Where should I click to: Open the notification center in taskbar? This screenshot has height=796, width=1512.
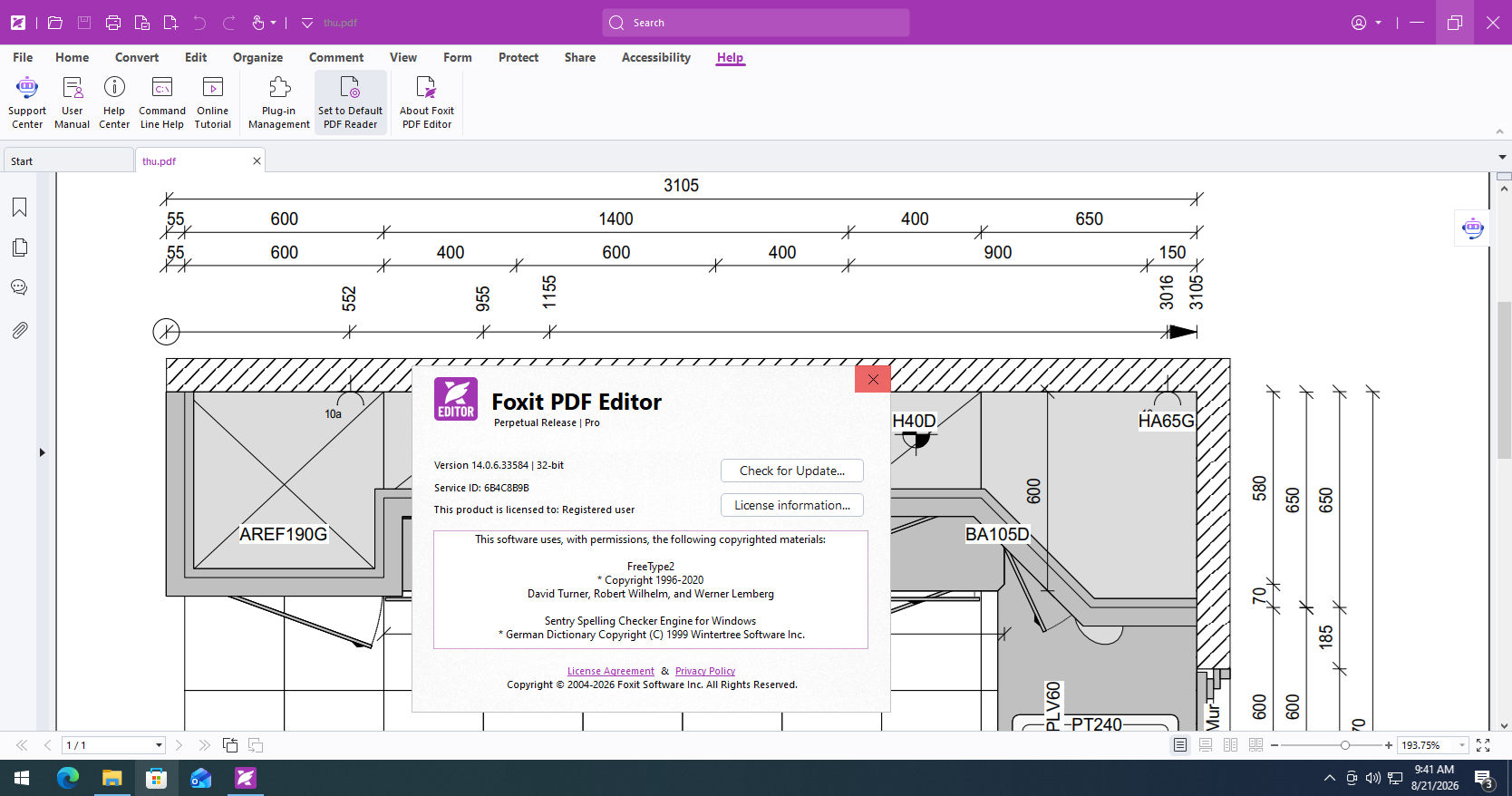click(1484, 778)
